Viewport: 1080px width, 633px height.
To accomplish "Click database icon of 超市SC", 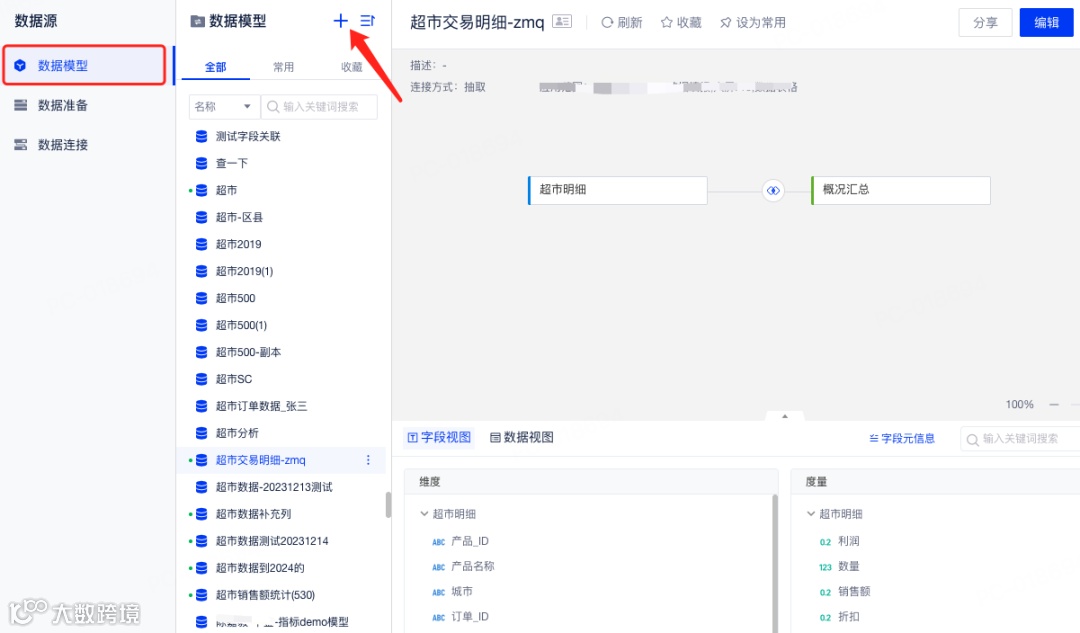I will [201, 379].
